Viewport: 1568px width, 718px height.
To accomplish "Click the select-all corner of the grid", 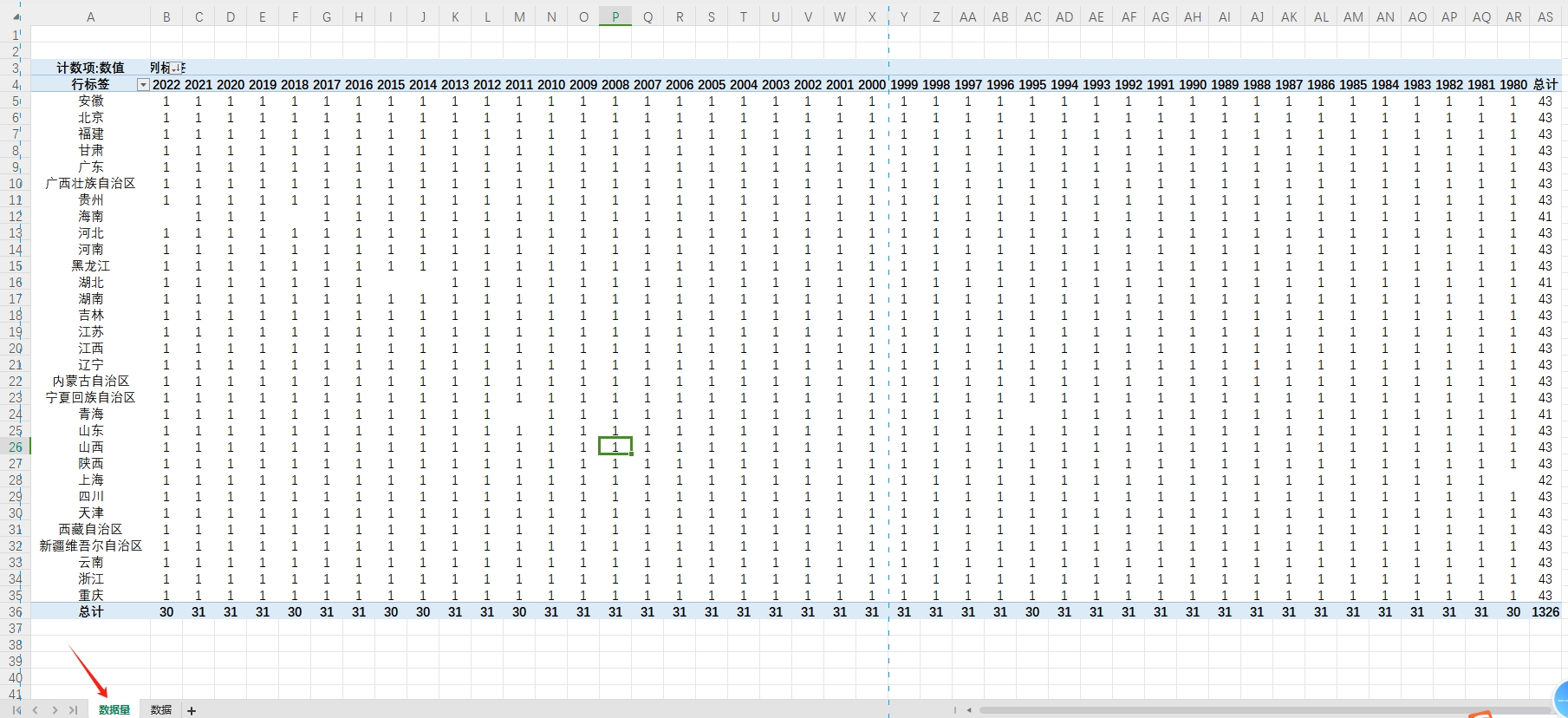I will 16,16.
